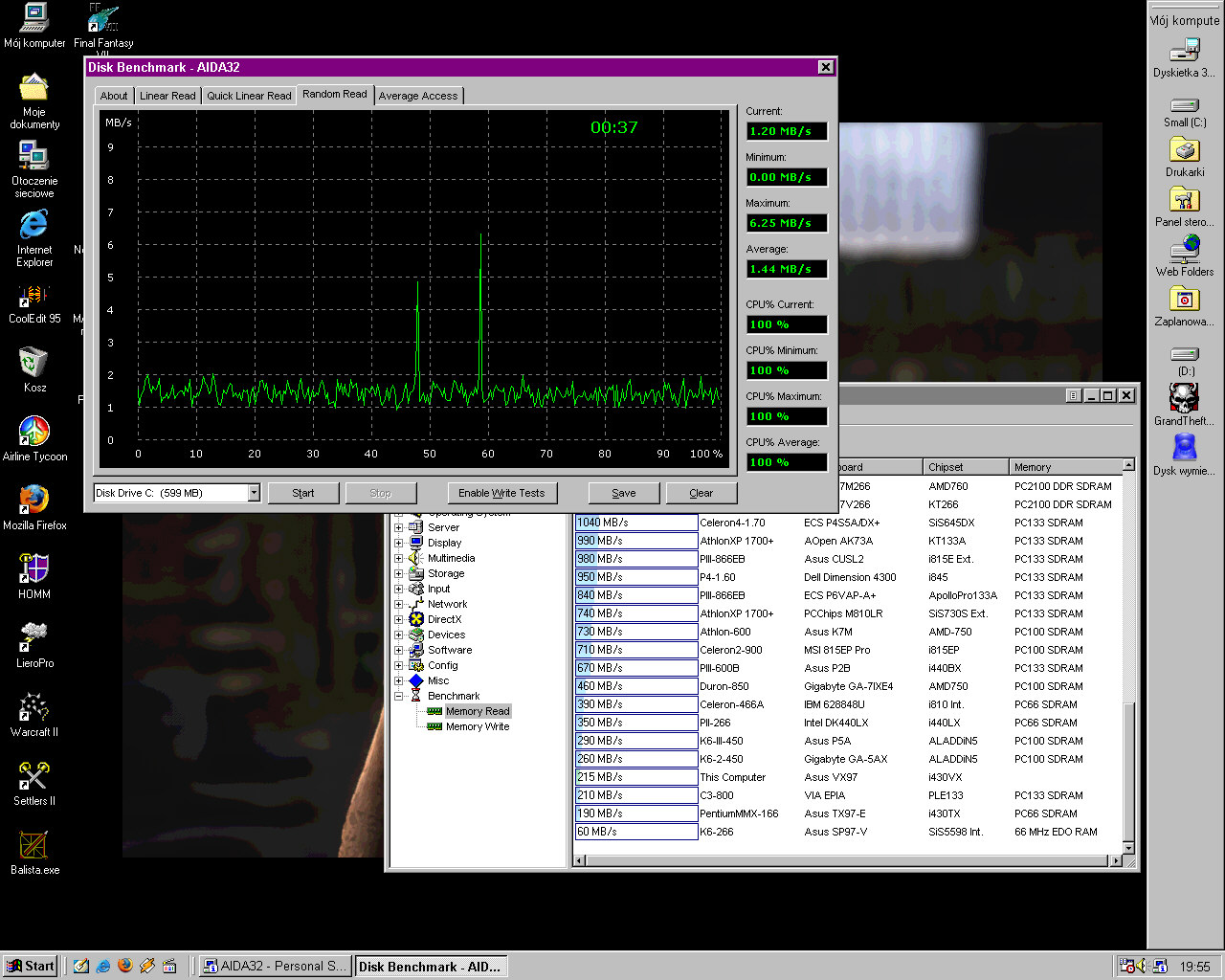Select the Config tree item
This screenshot has width=1225, height=980.
tap(442, 665)
